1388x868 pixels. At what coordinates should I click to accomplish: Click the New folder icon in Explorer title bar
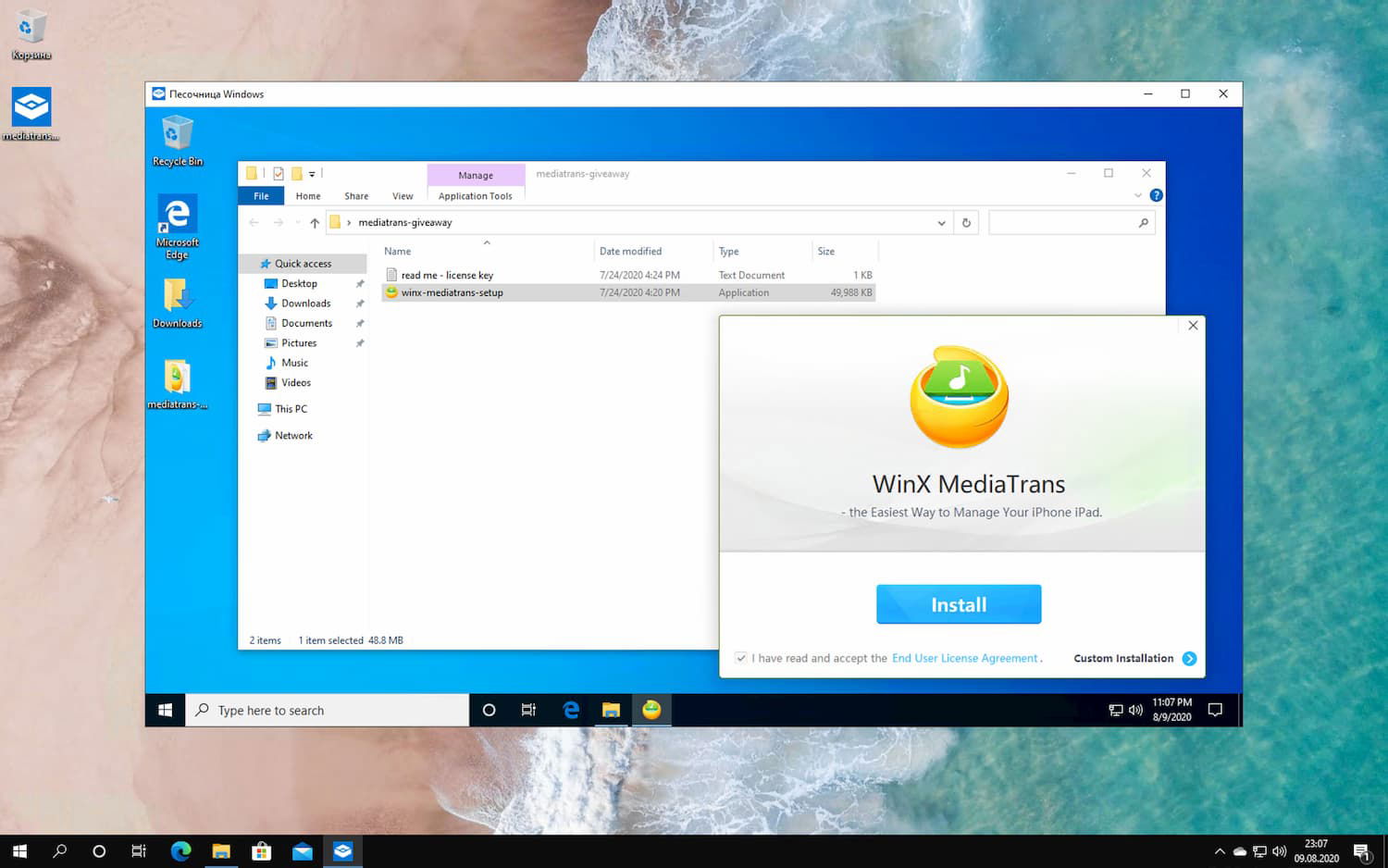pos(297,173)
